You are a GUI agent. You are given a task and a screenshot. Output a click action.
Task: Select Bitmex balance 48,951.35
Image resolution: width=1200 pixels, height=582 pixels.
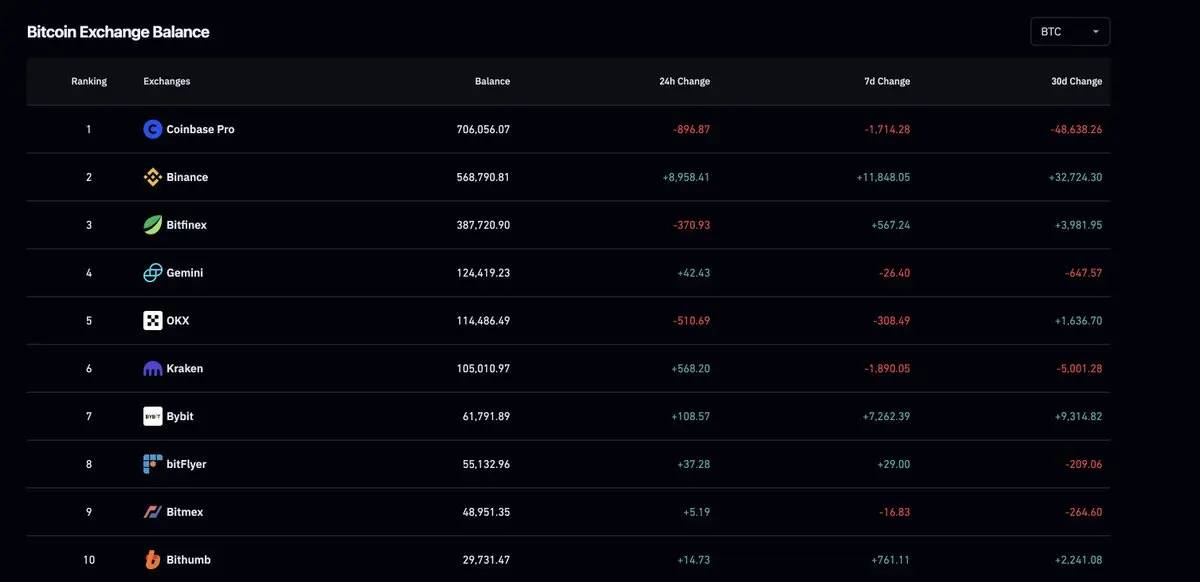[486, 512]
